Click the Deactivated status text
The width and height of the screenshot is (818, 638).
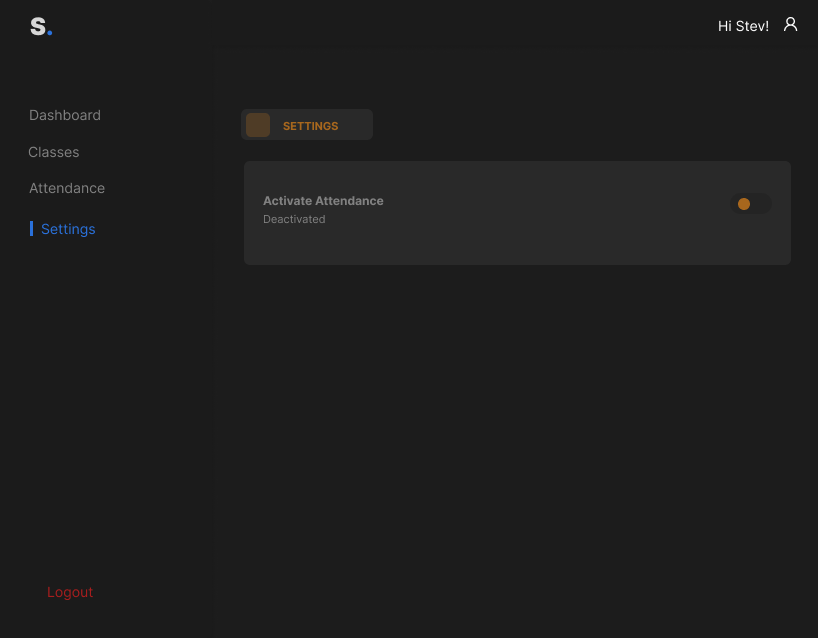tap(294, 220)
